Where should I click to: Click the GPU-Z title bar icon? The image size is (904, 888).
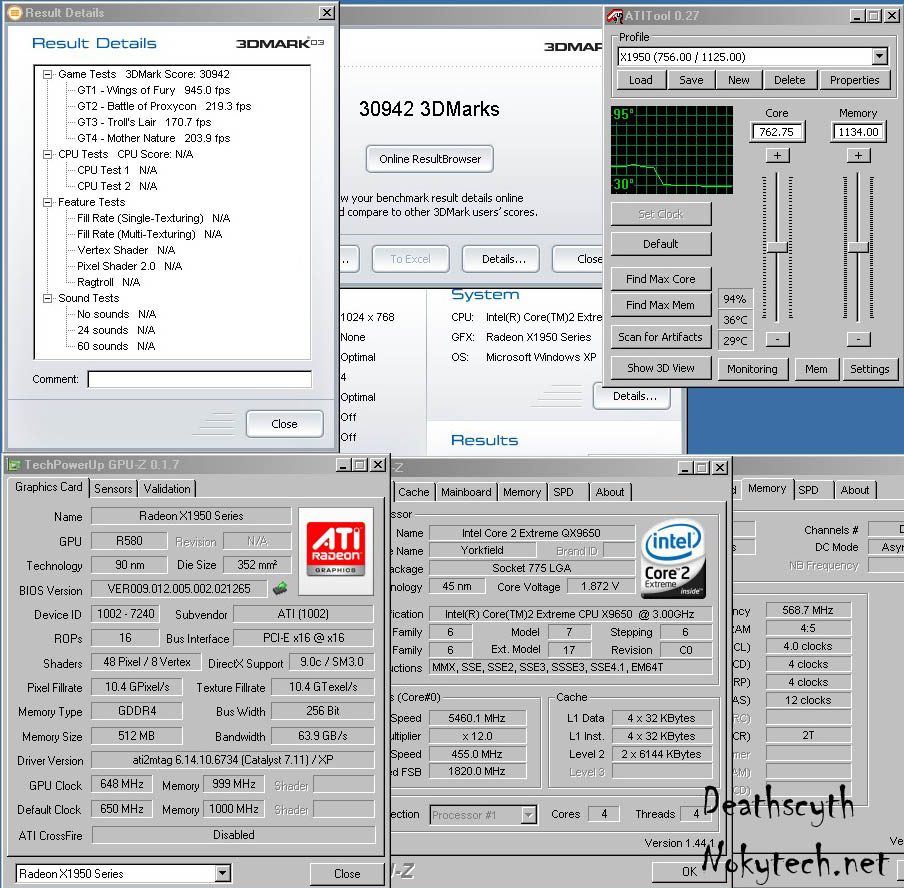(14, 465)
